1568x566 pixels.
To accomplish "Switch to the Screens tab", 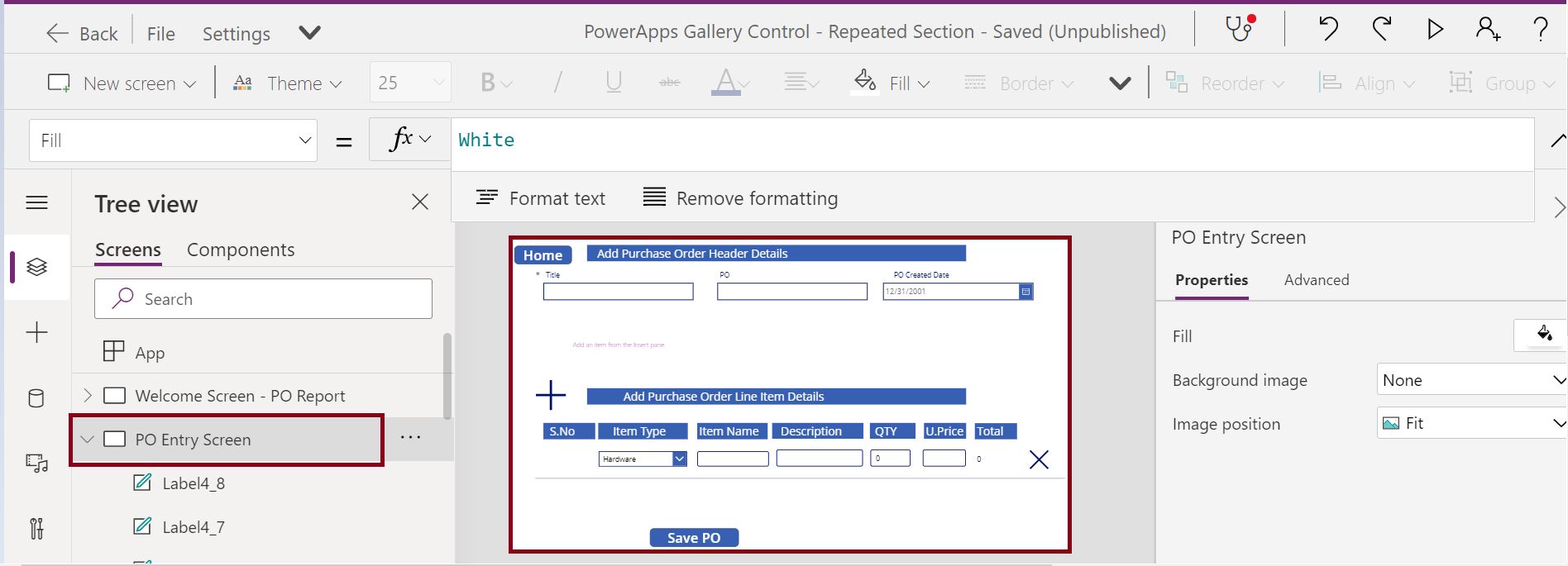I will 128,250.
